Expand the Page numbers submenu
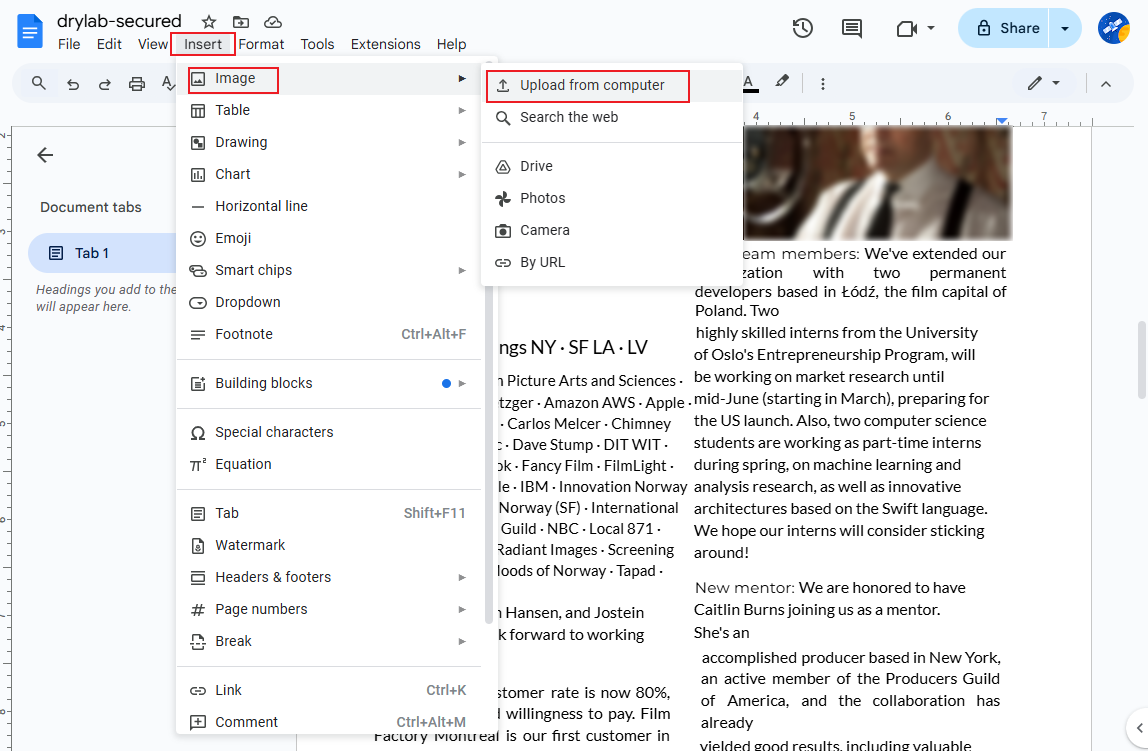The image size is (1148, 751). pyautogui.click(x=329, y=610)
